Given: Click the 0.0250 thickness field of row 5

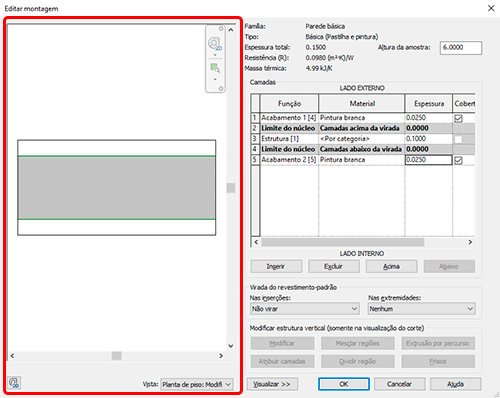Looking at the screenshot, I should (x=429, y=160).
